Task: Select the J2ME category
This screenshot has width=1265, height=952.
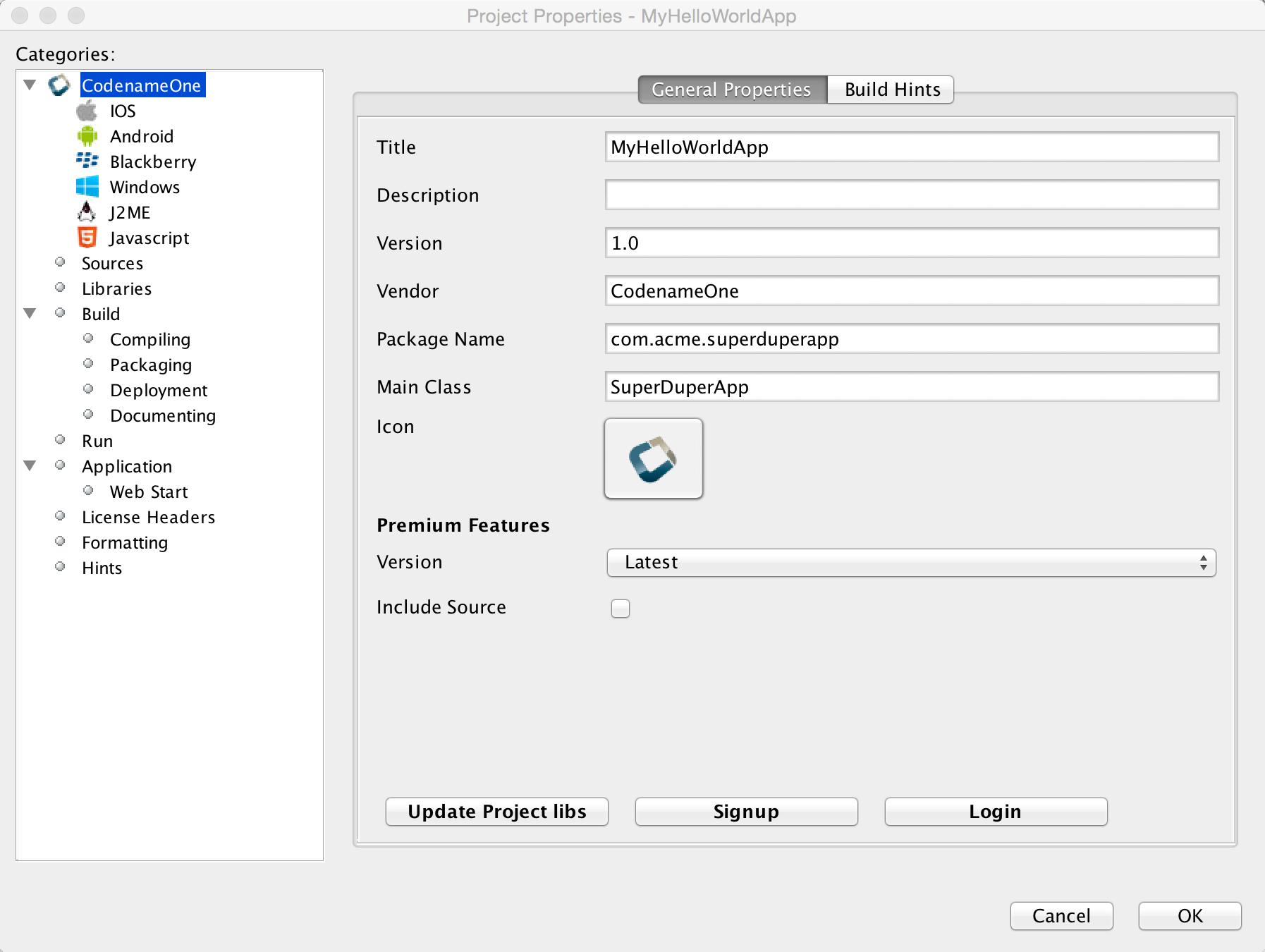Action: (130, 212)
